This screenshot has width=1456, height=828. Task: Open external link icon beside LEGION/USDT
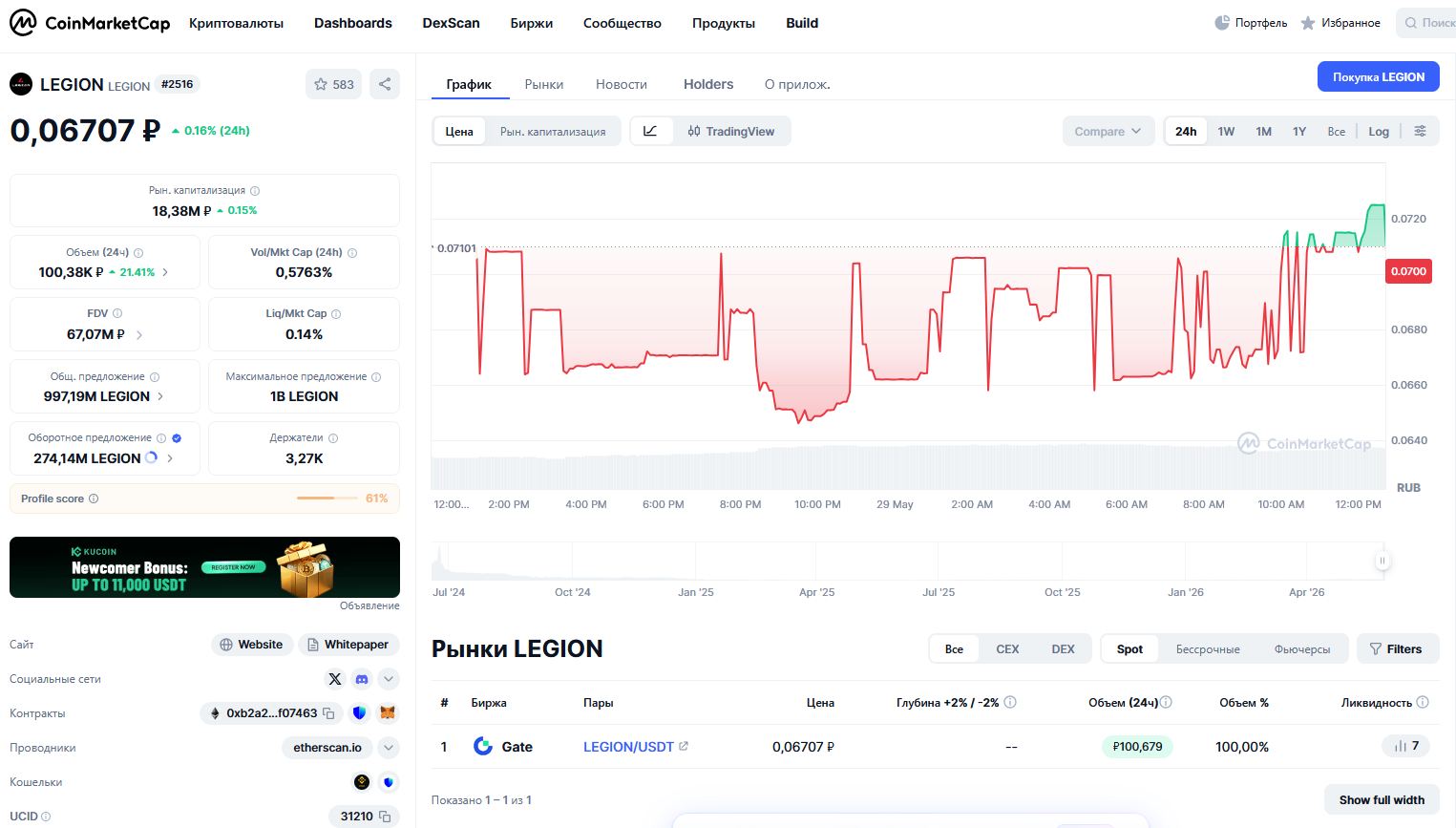[684, 747]
